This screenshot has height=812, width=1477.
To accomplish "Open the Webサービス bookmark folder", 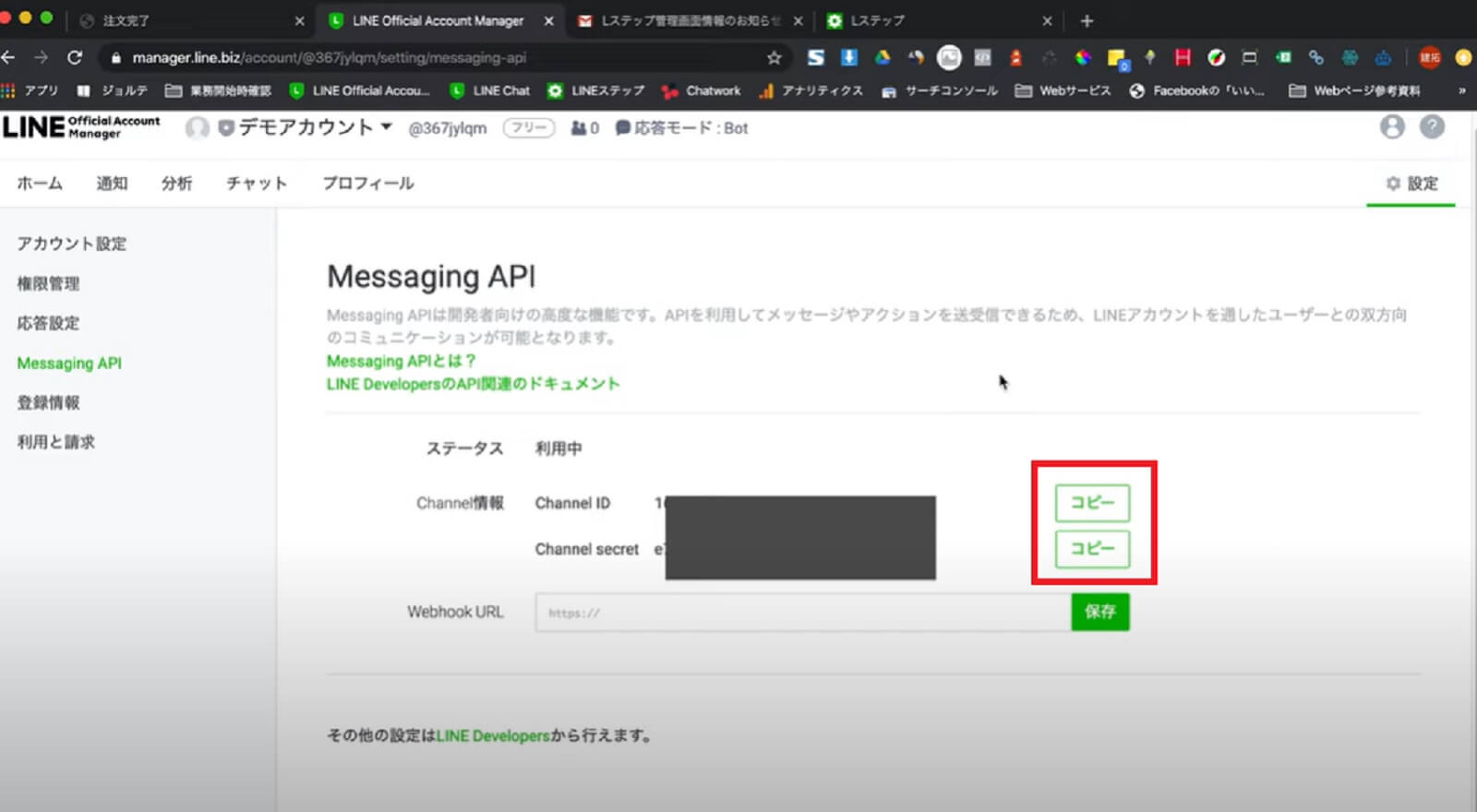I will point(1063,90).
